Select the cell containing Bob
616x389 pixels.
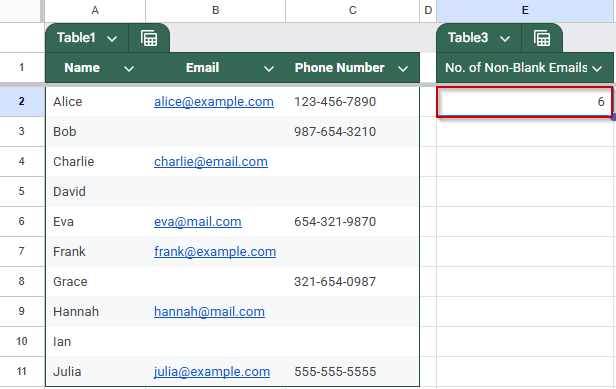click(x=95, y=132)
